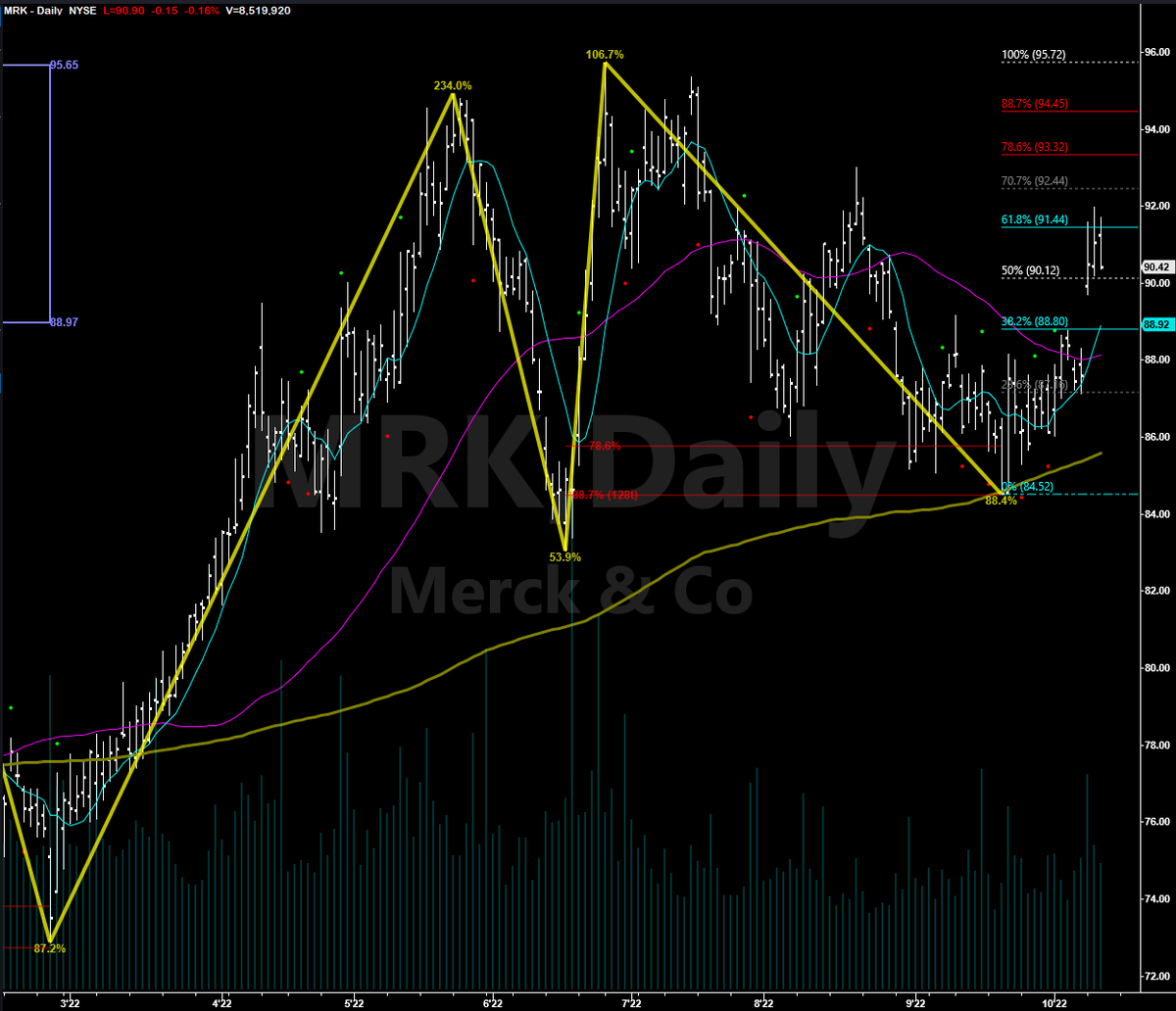The height and width of the screenshot is (1011, 1176).
Task: Click the 72.00 price axis label
Action: pos(1157,976)
